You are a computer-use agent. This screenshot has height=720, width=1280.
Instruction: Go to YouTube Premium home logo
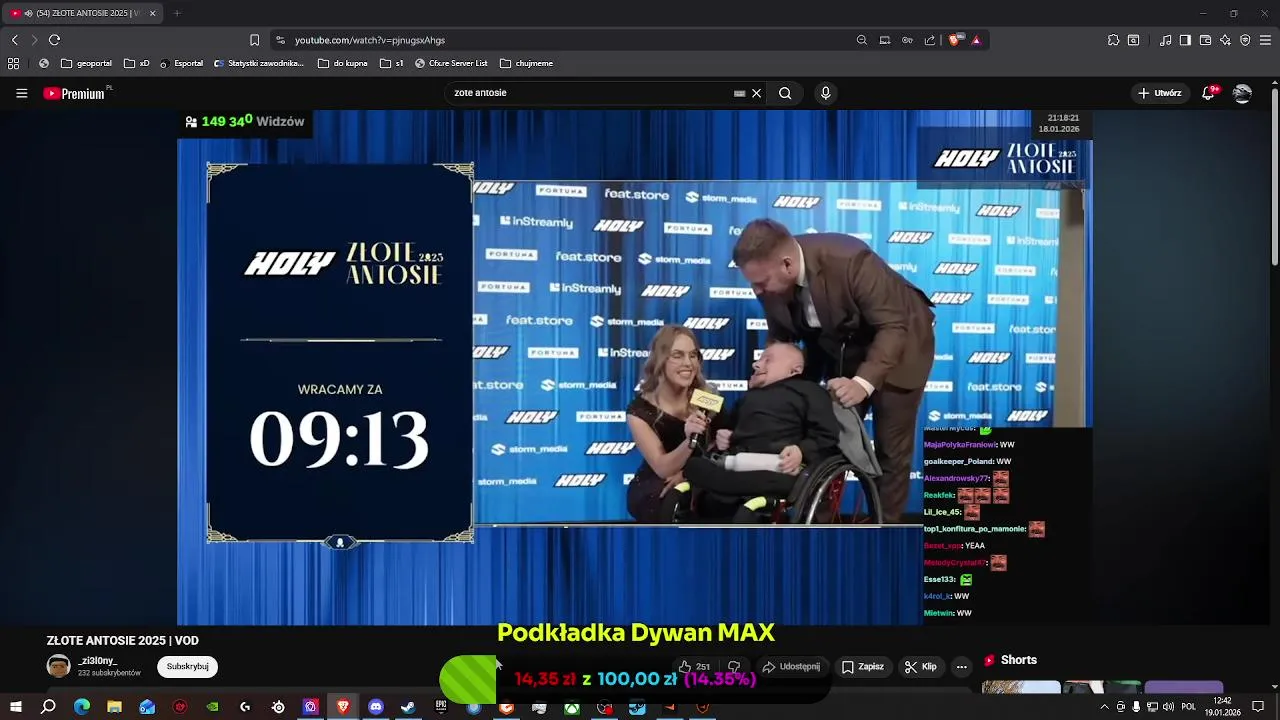tap(75, 93)
